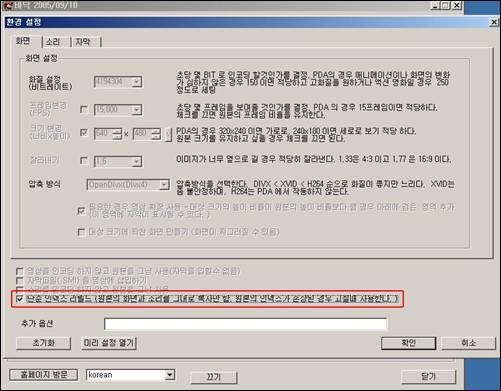Check 자막파일(.SMI) 를 영상에 삽입하기

[x=20, y=280]
